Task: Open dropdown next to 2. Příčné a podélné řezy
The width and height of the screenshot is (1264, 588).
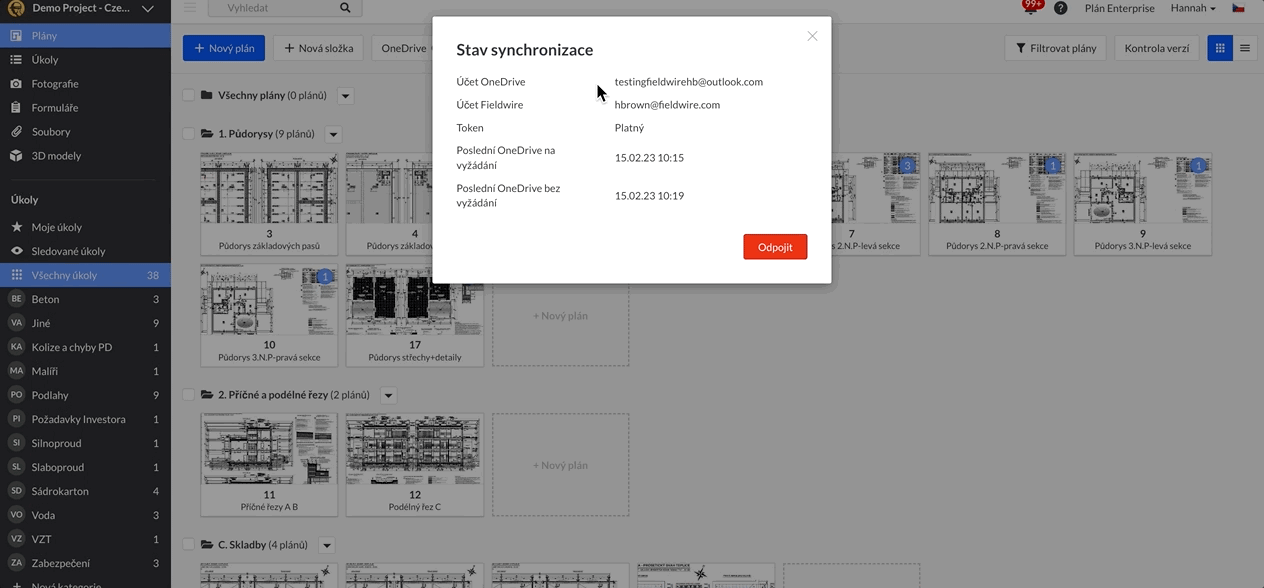Action: (x=388, y=395)
